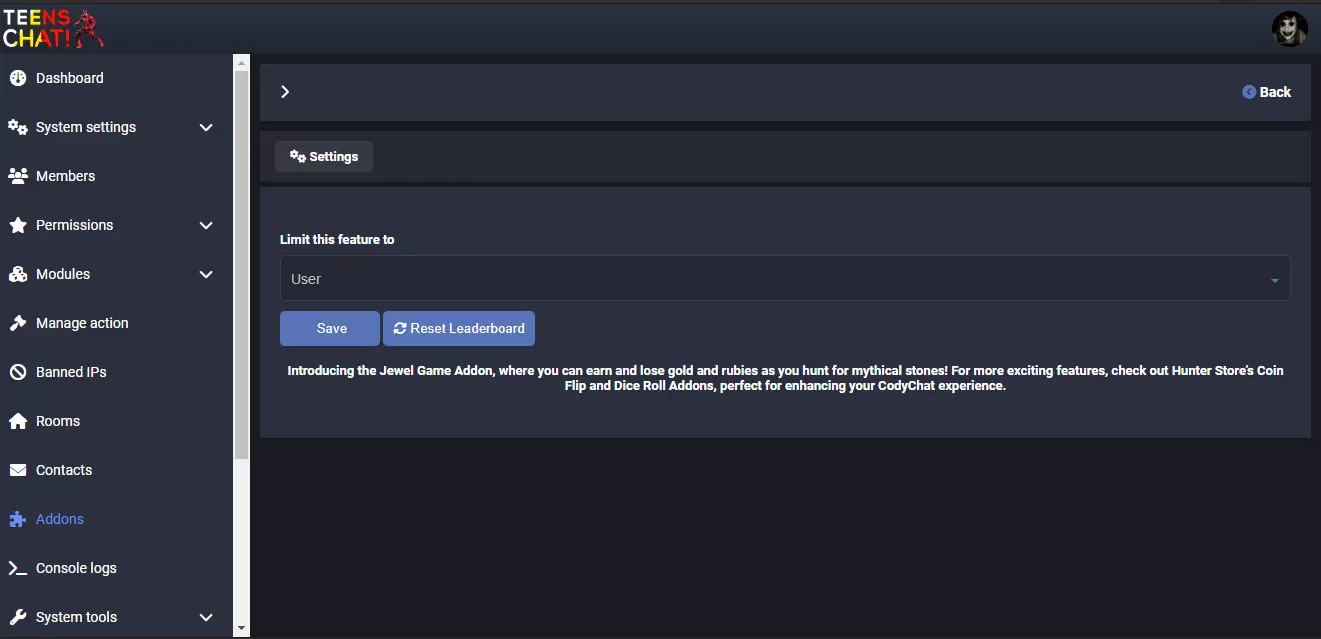Expand the Modules submenu chevron
Screen dimensions: 1321x639
[206, 274]
